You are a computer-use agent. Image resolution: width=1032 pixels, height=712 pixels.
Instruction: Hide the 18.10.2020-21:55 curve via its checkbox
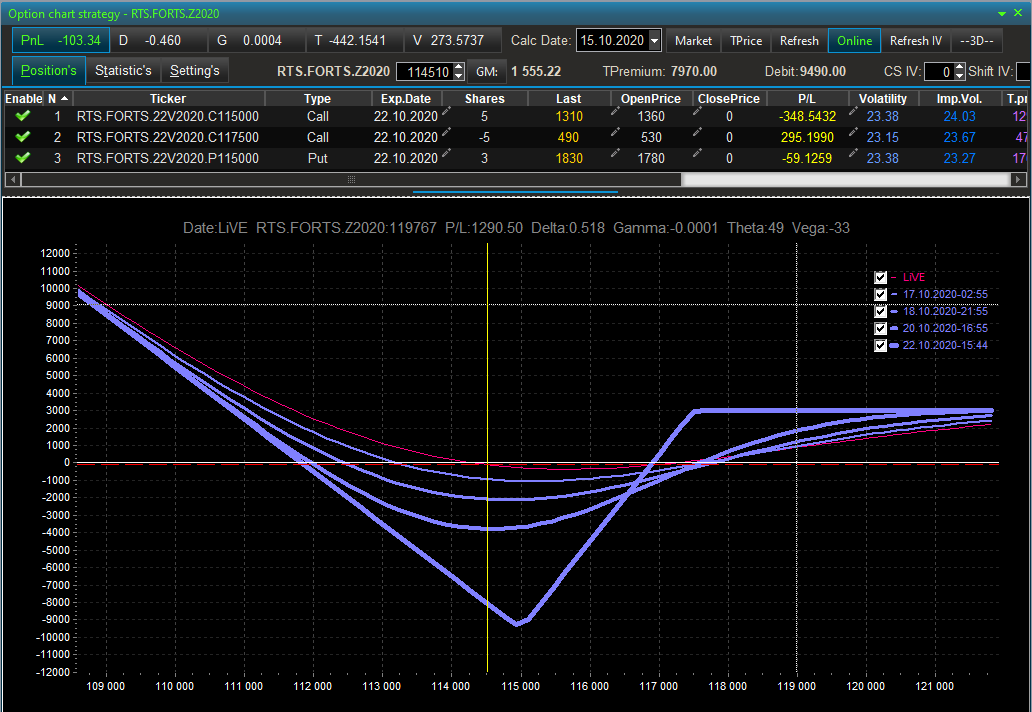(881, 312)
